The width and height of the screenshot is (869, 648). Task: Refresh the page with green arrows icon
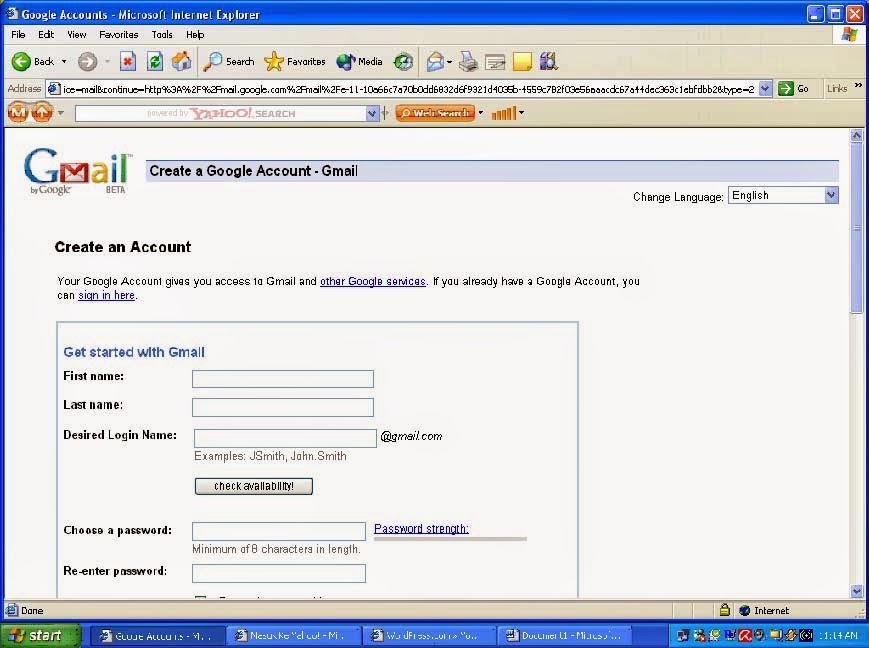pyautogui.click(x=155, y=62)
